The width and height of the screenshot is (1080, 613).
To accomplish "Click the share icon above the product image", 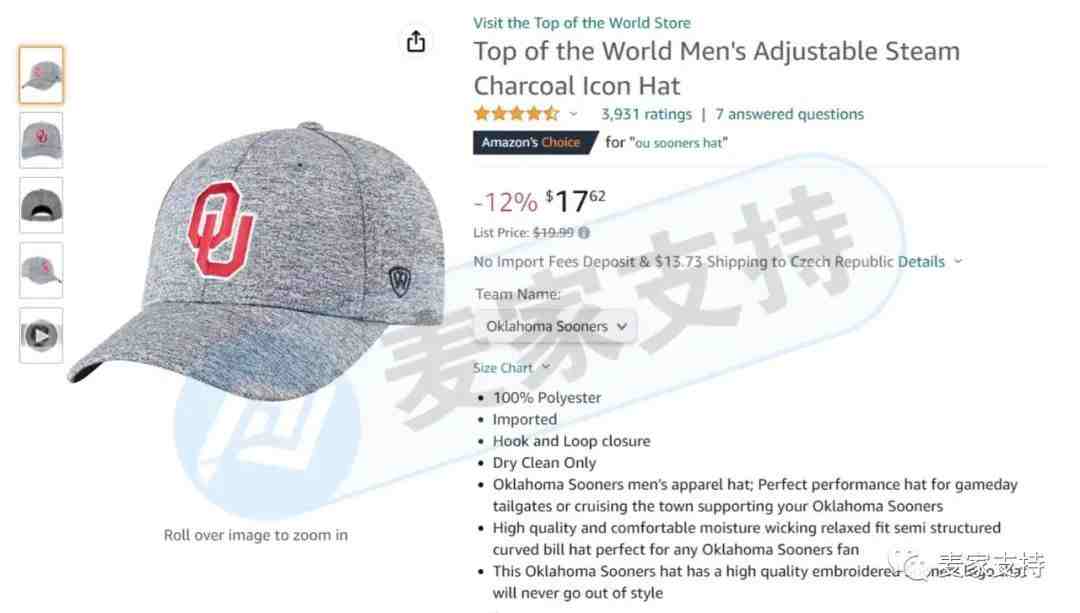I will click(415, 42).
